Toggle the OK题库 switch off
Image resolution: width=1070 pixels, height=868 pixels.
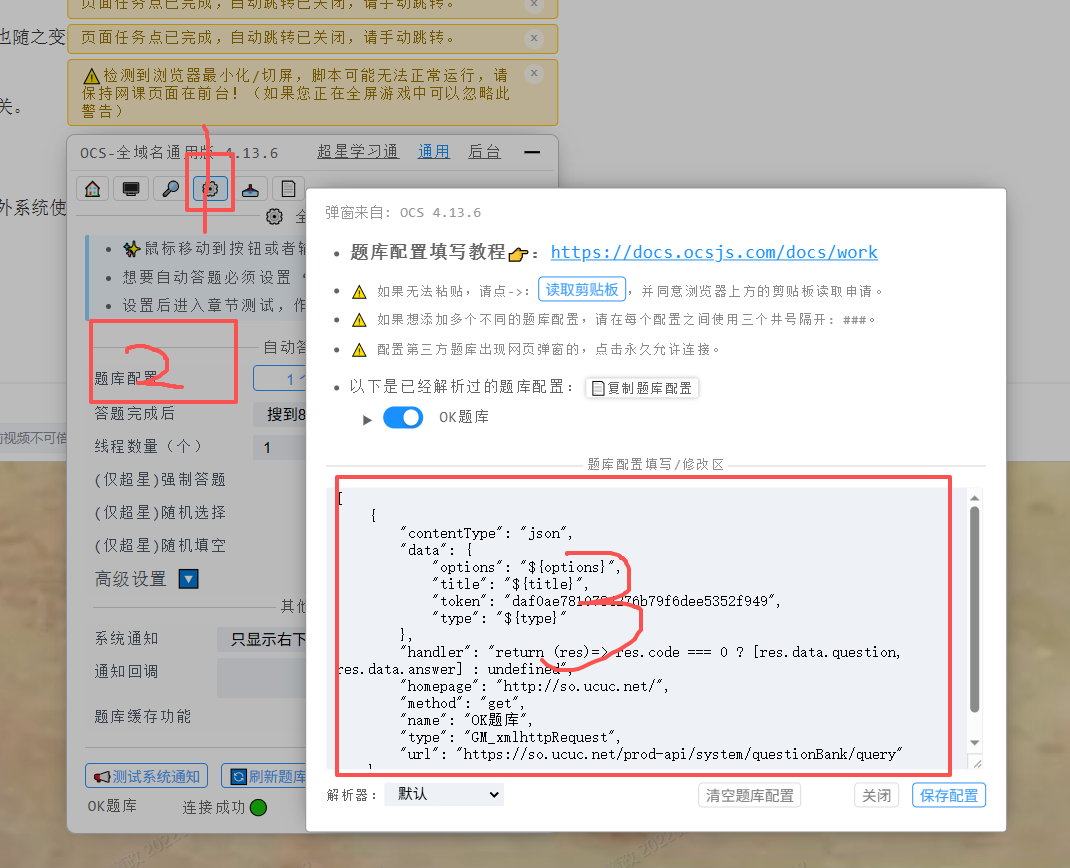click(403, 417)
